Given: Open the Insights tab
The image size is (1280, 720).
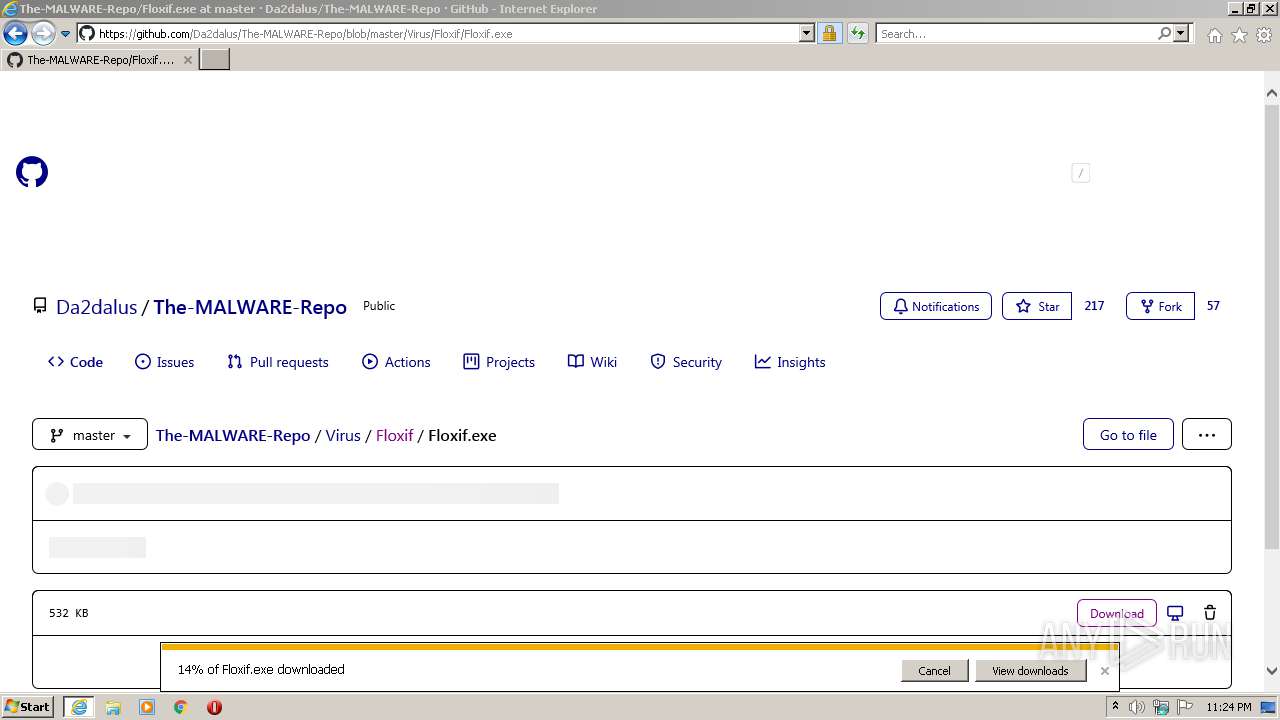Looking at the screenshot, I should pyautogui.click(x=789, y=362).
